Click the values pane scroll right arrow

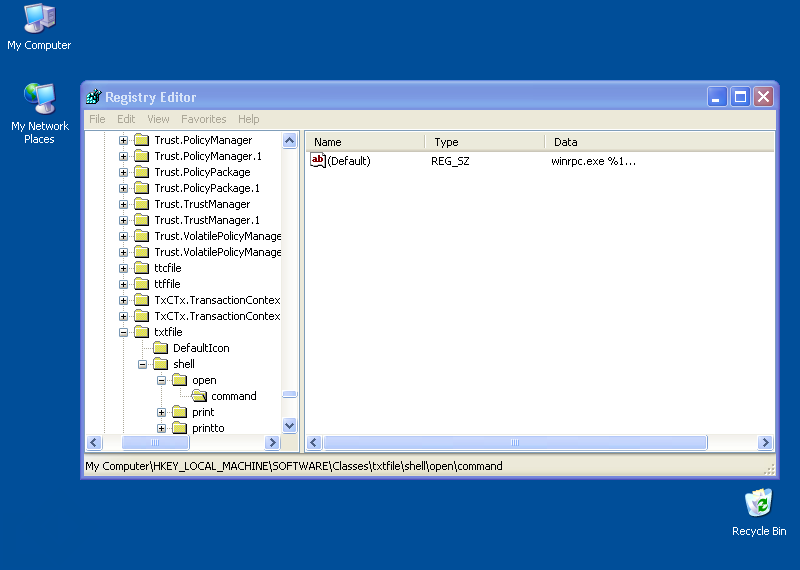coord(765,442)
